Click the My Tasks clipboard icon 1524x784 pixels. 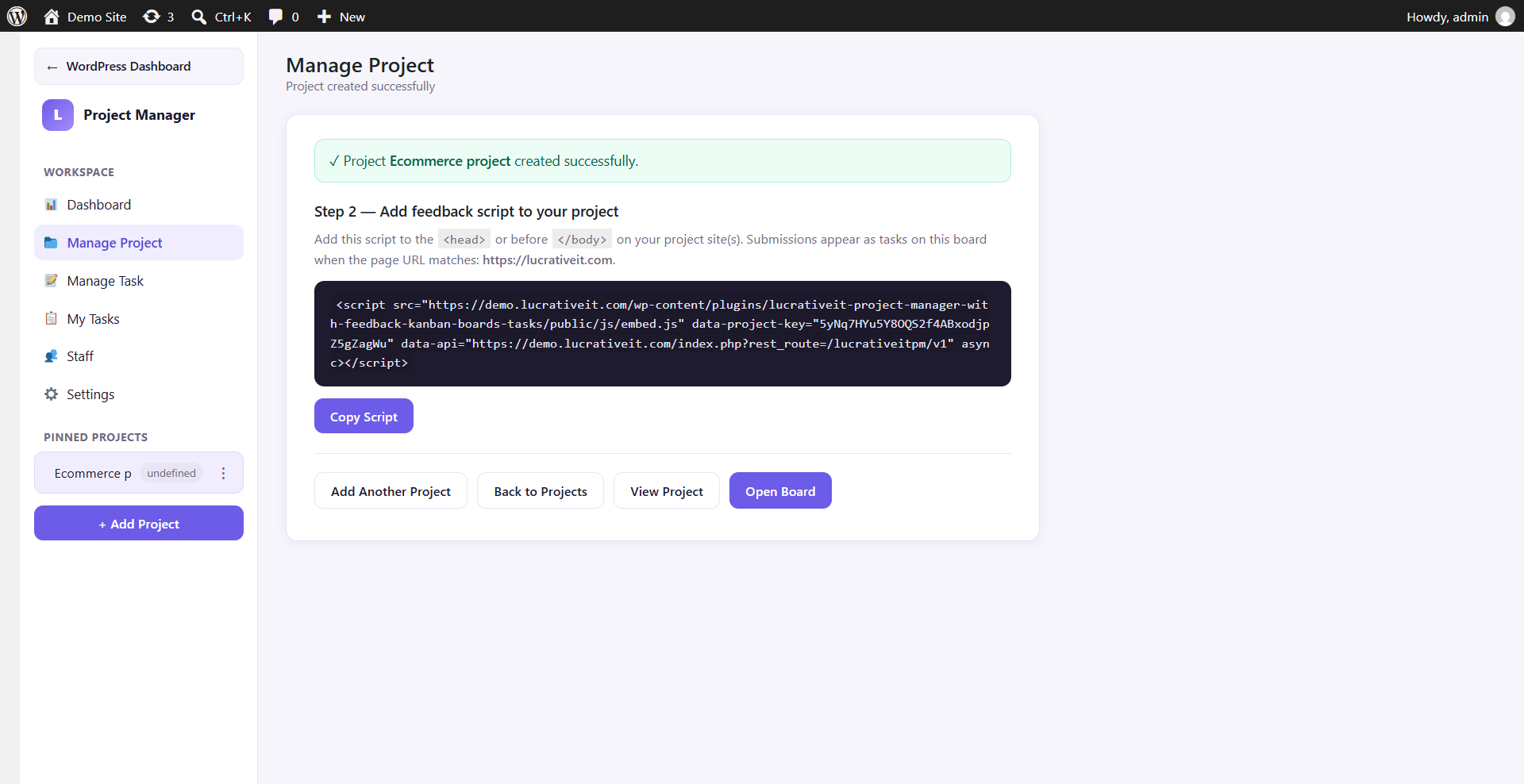tap(51, 319)
